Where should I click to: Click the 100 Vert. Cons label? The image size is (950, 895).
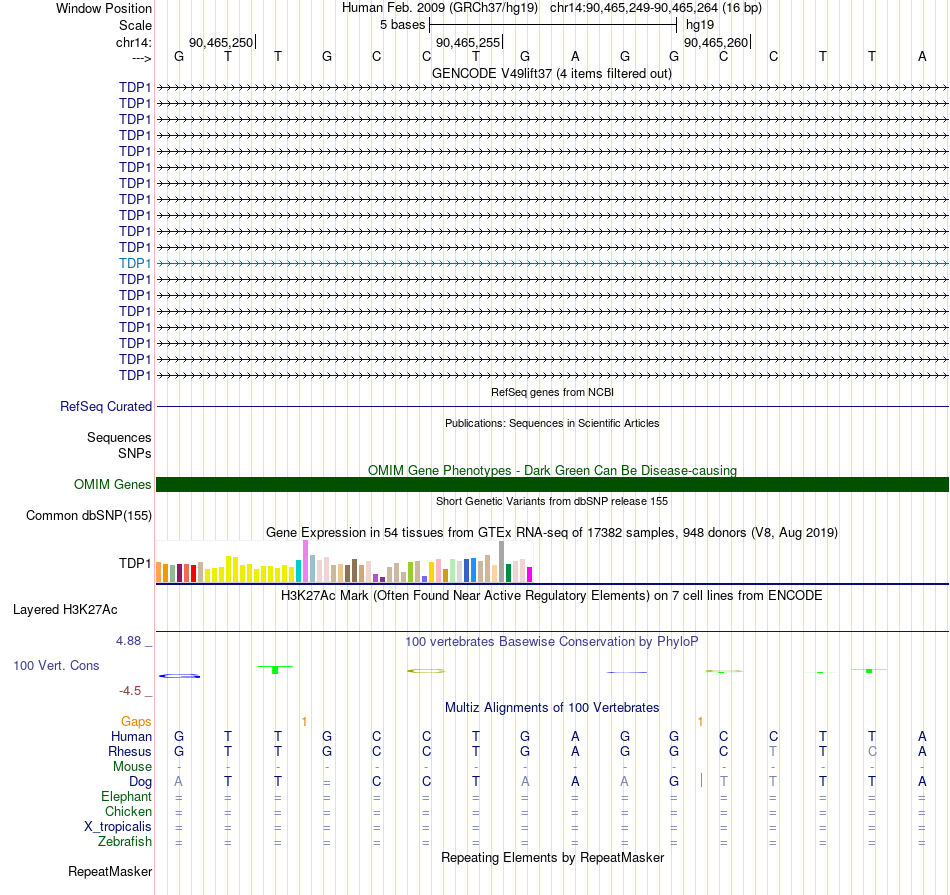[x=56, y=665]
